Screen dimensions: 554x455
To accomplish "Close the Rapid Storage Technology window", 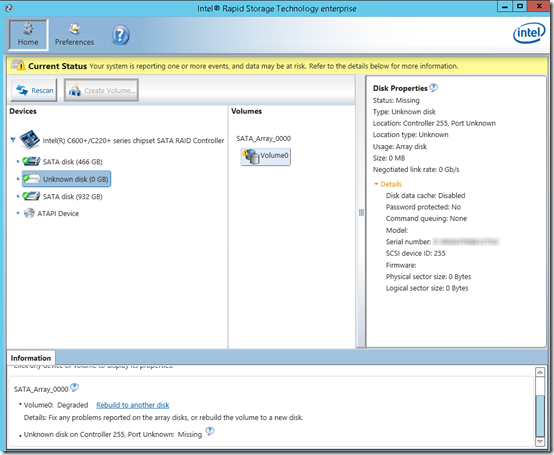I will coord(540,7).
